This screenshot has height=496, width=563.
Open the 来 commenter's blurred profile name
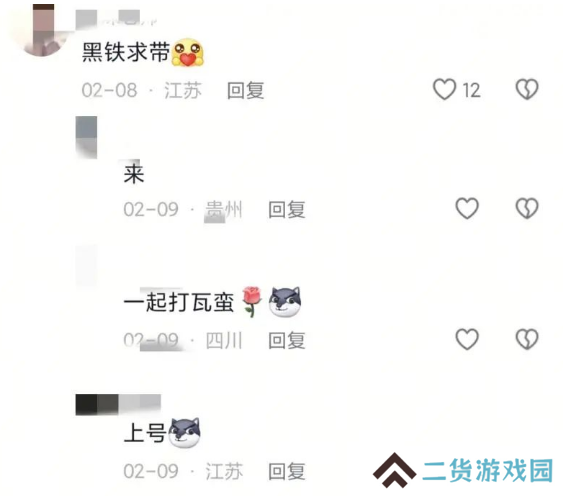(x=86, y=137)
